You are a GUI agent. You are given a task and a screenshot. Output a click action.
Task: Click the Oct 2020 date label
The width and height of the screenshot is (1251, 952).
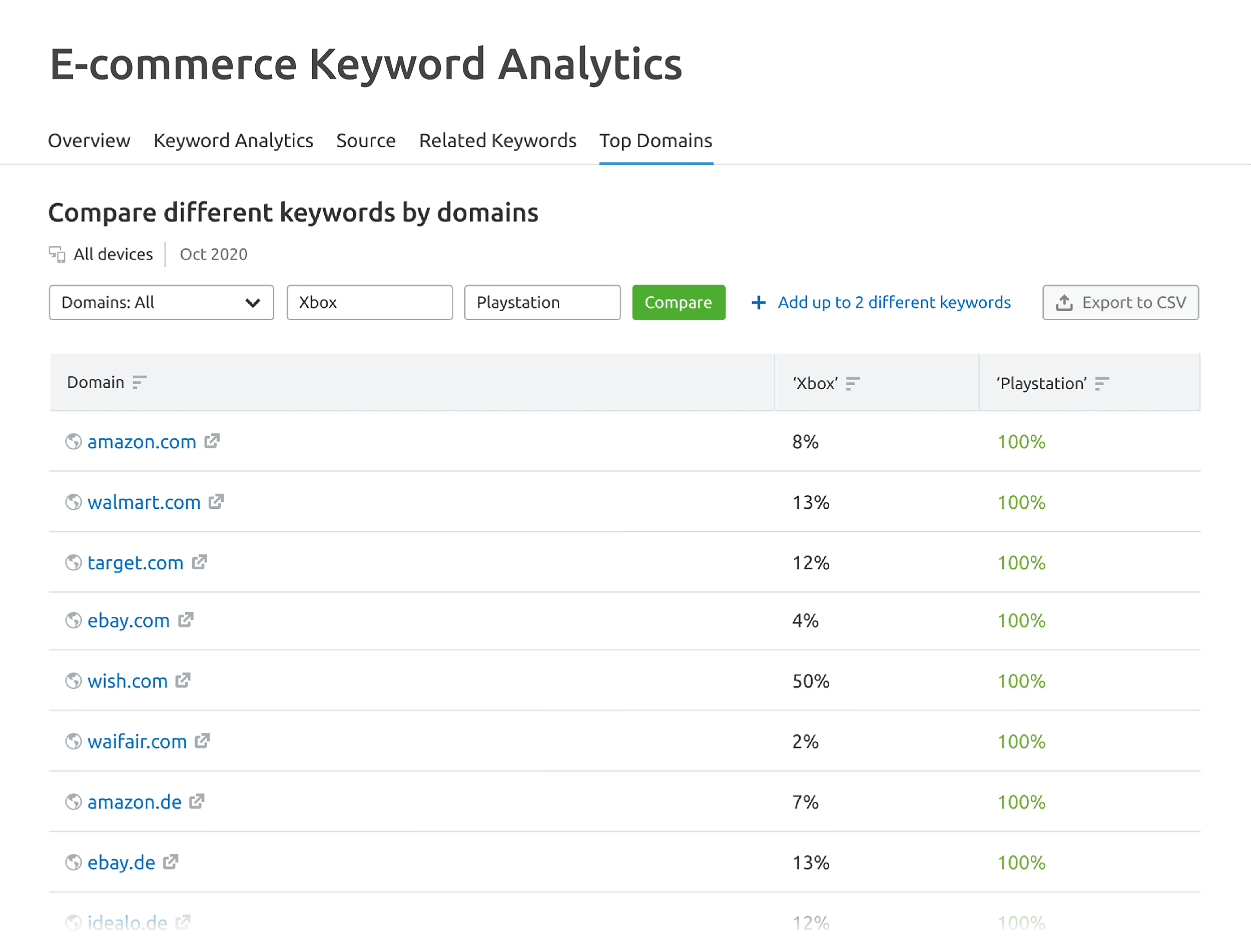coord(214,254)
